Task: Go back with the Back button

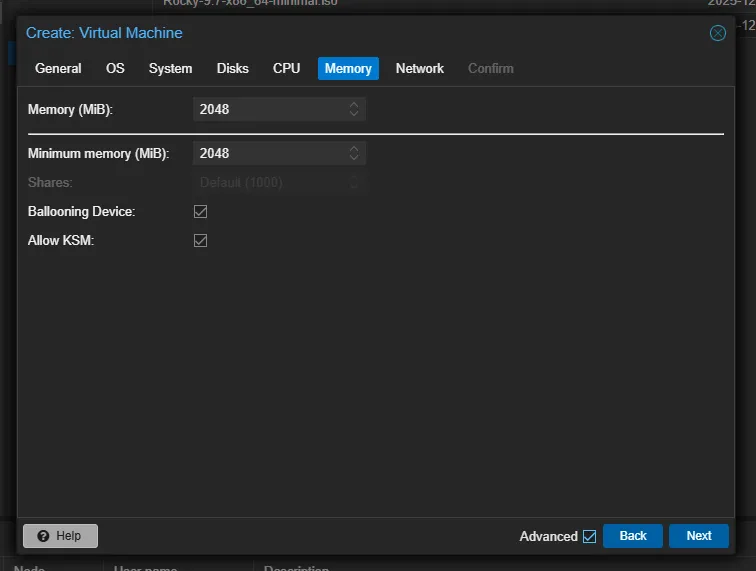Action: click(x=632, y=536)
